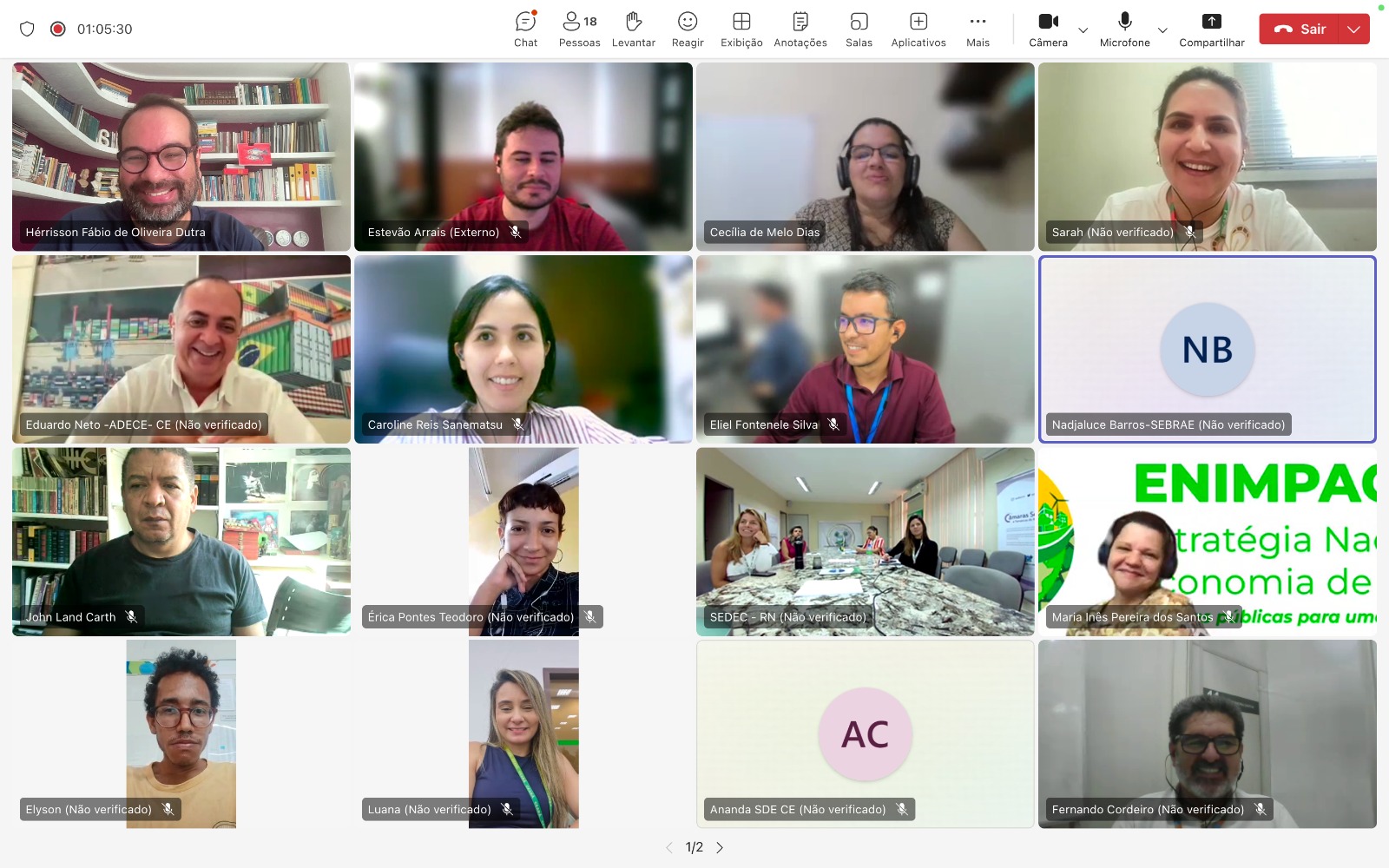Show the Pessoas participants list
Screen dimensions: 1389x868
[x=579, y=29]
